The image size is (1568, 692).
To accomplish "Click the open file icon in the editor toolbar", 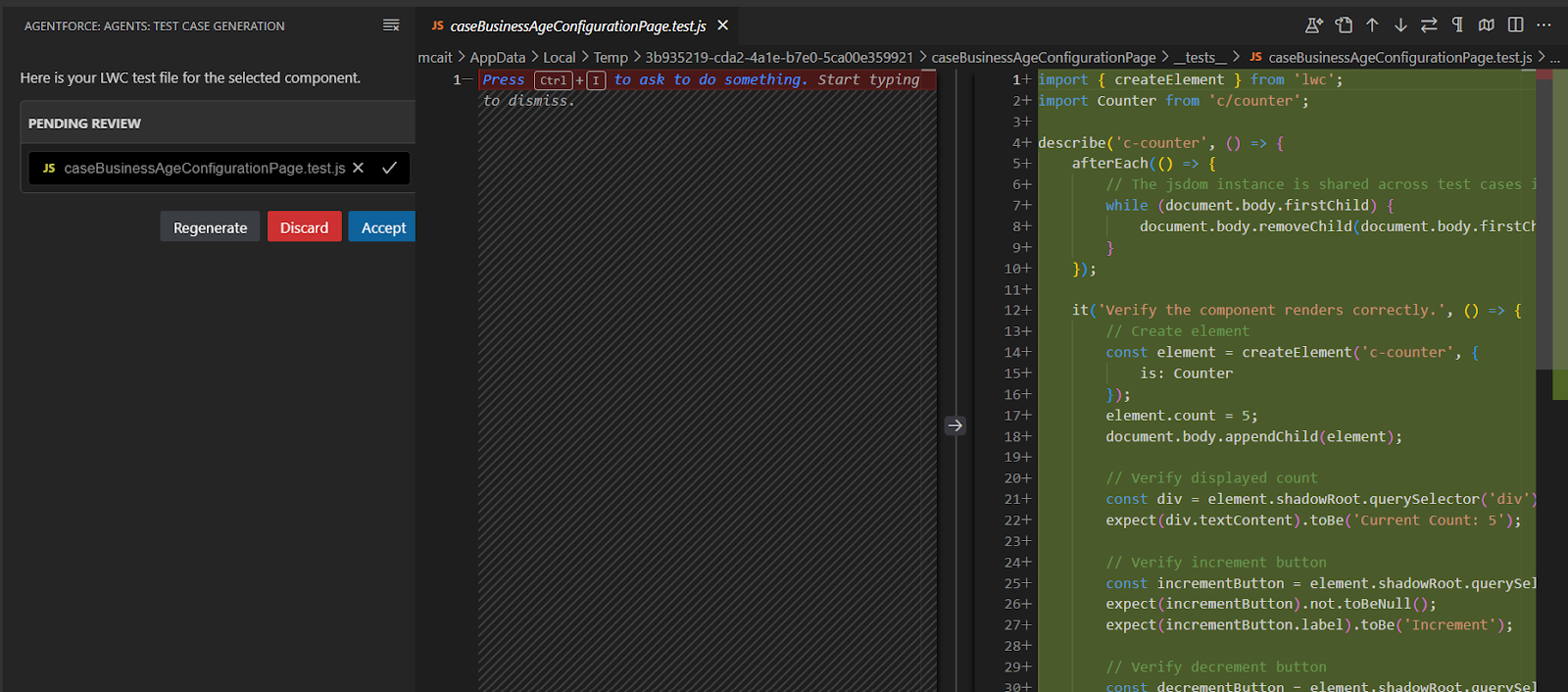I will [1344, 25].
